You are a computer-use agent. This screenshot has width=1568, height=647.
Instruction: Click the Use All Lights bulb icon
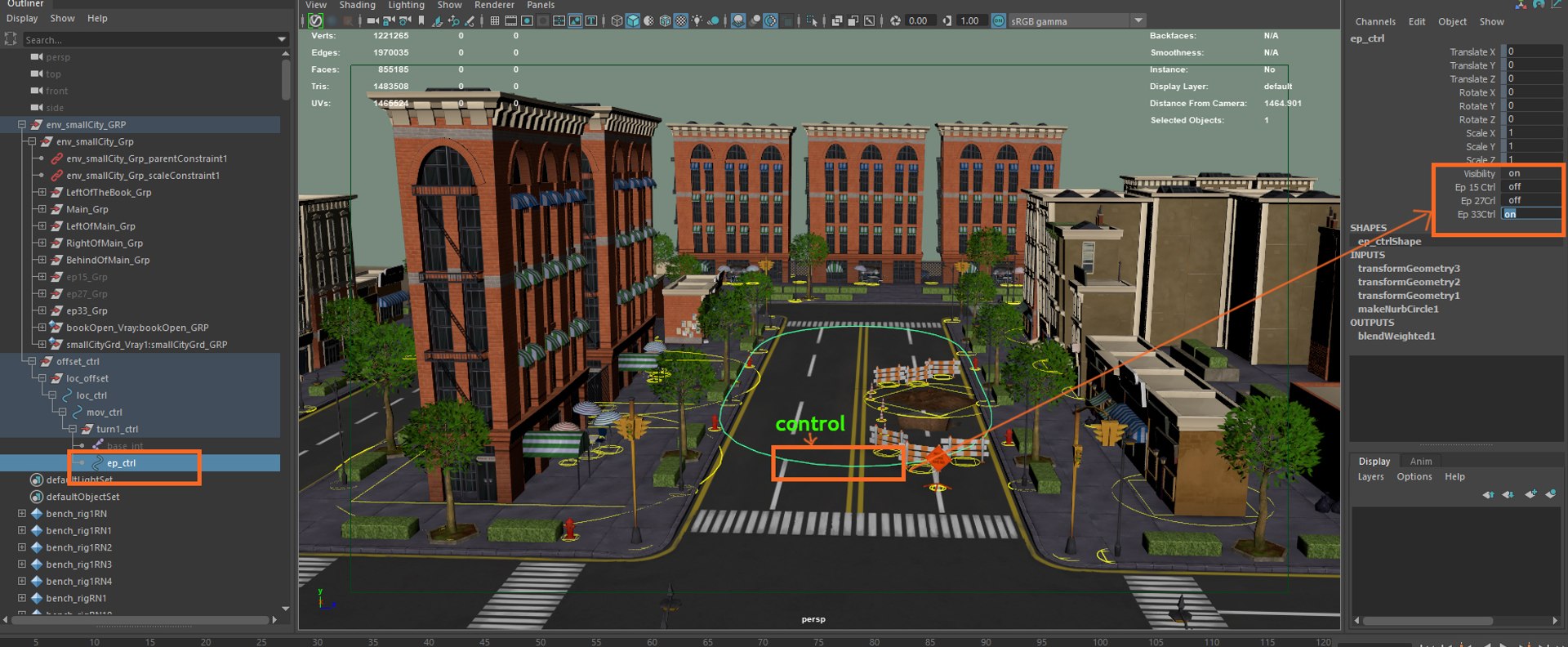click(697, 21)
